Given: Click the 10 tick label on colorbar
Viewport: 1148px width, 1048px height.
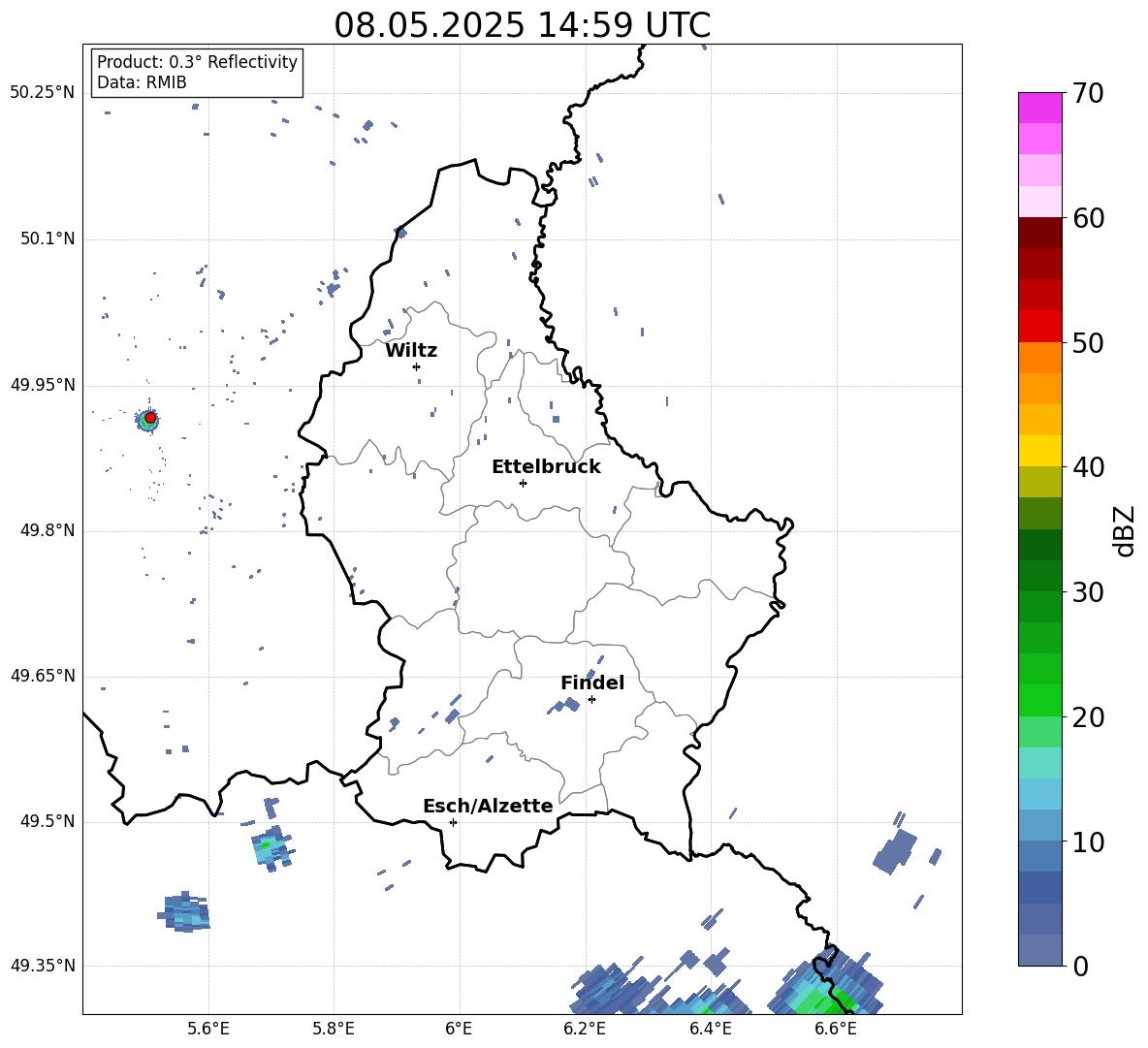Looking at the screenshot, I should coord(1088,842).
